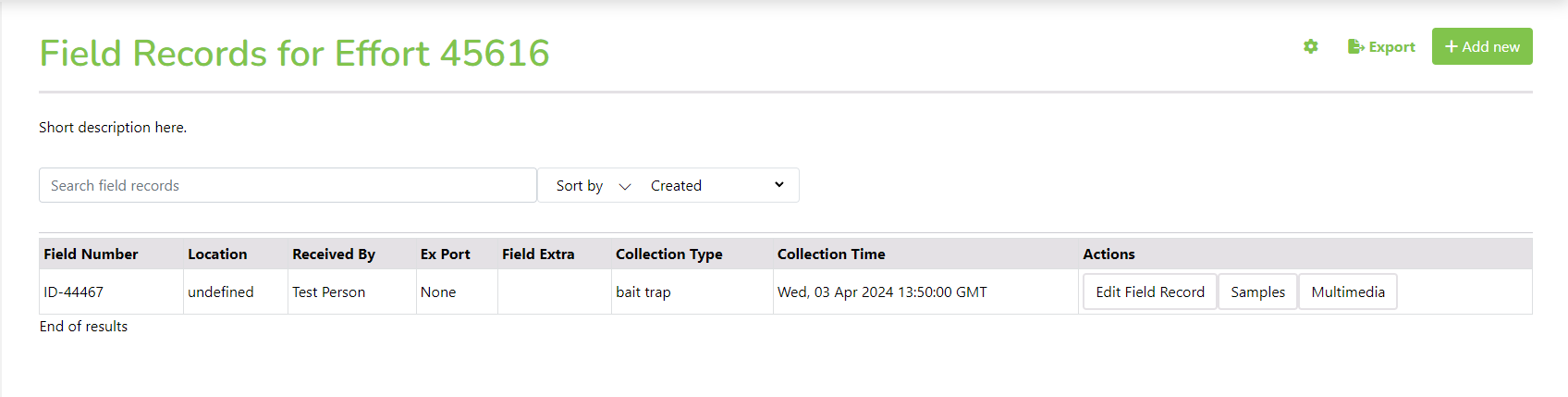Click the Add new button
1568x397 pixels.
tap(1482, 46)
